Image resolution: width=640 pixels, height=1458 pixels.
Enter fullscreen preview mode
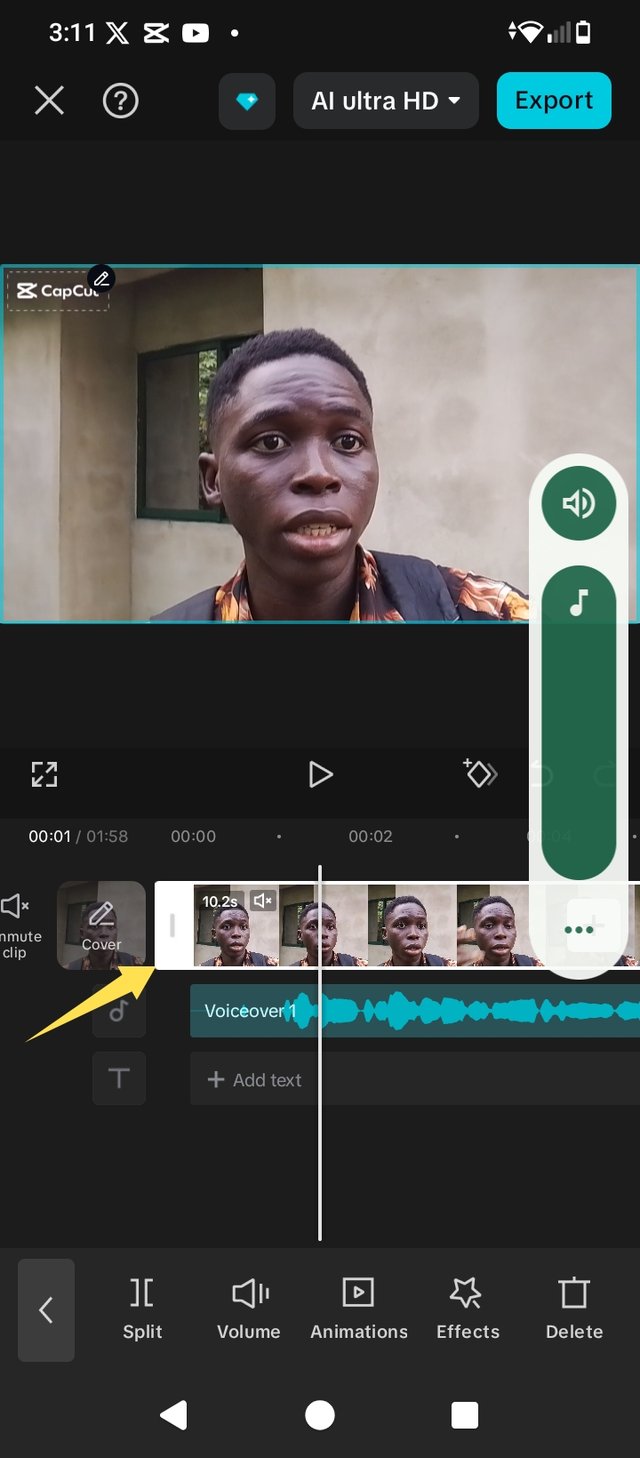point(44,774)
